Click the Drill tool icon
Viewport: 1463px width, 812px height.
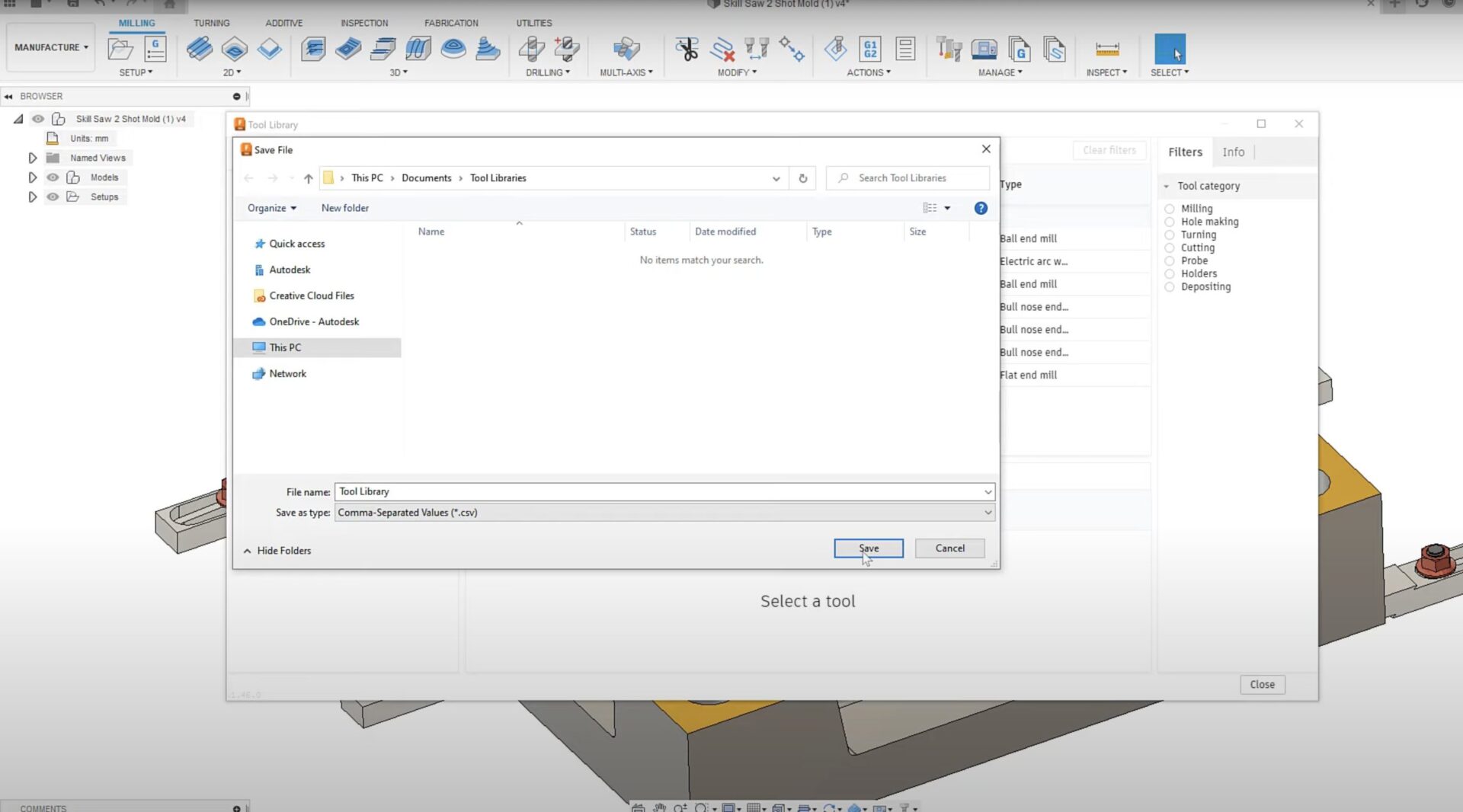coord(531,50)
